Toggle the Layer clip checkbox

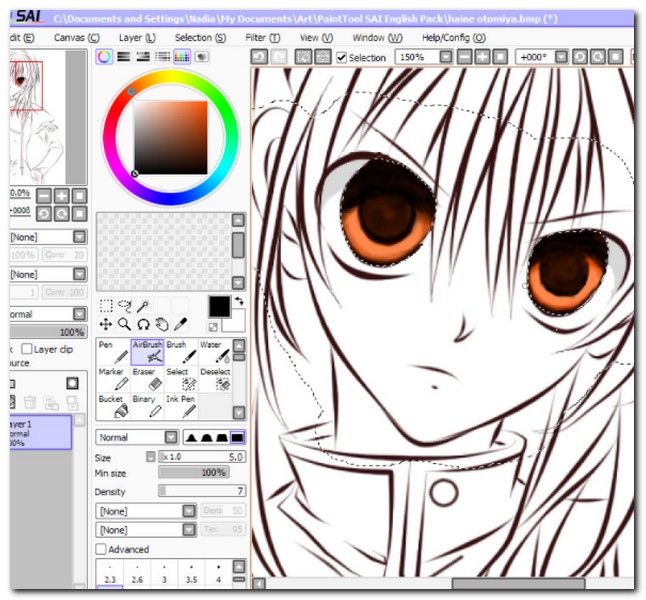pyautogui.click(x=27, y=349)
